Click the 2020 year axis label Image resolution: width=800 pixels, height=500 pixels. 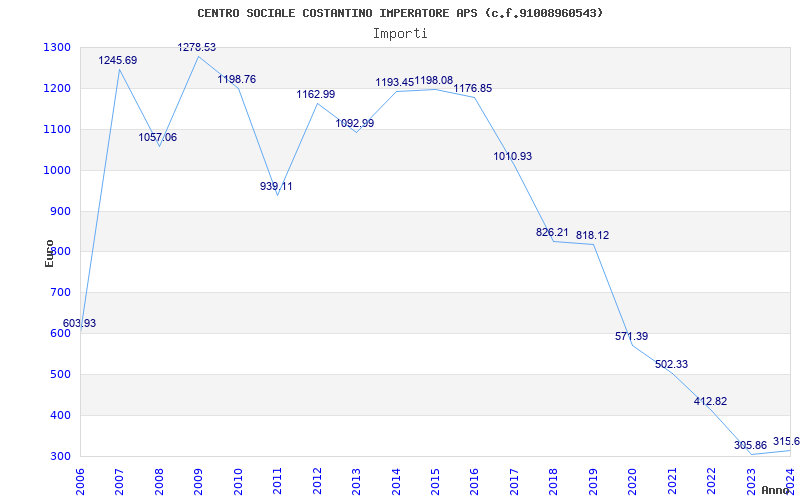tap(632, 481)
